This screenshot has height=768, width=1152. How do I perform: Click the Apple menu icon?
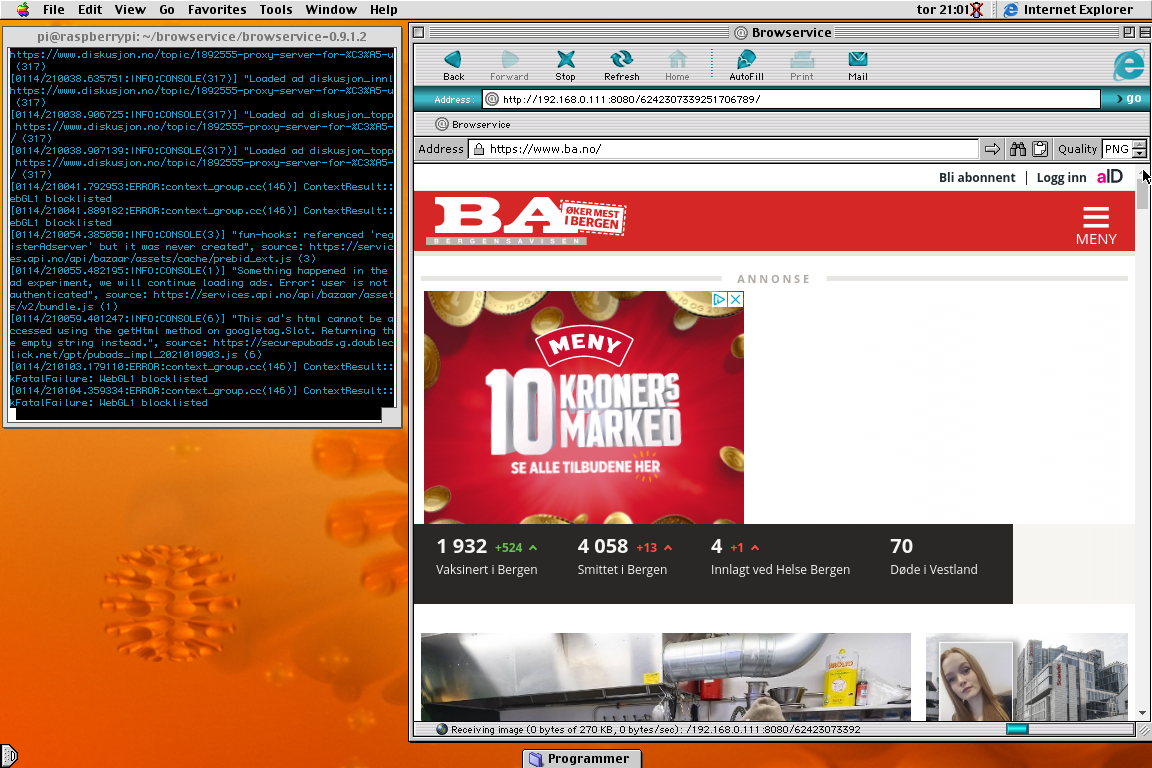(24, 10)
